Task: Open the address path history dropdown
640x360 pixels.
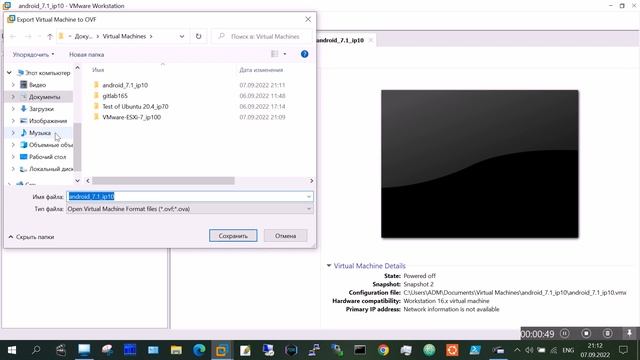Action: click(x=182, y=36)
